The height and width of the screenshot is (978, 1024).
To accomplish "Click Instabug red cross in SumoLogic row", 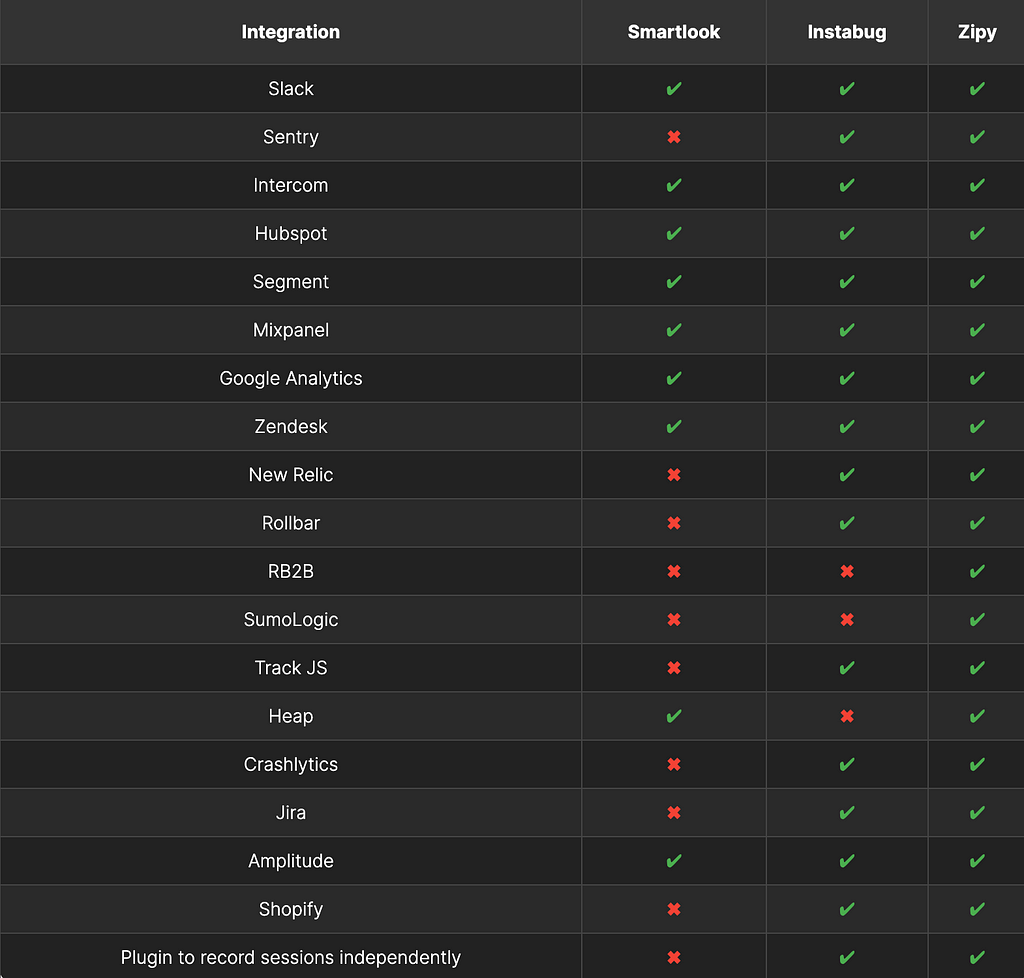I will tap(846, 620).
